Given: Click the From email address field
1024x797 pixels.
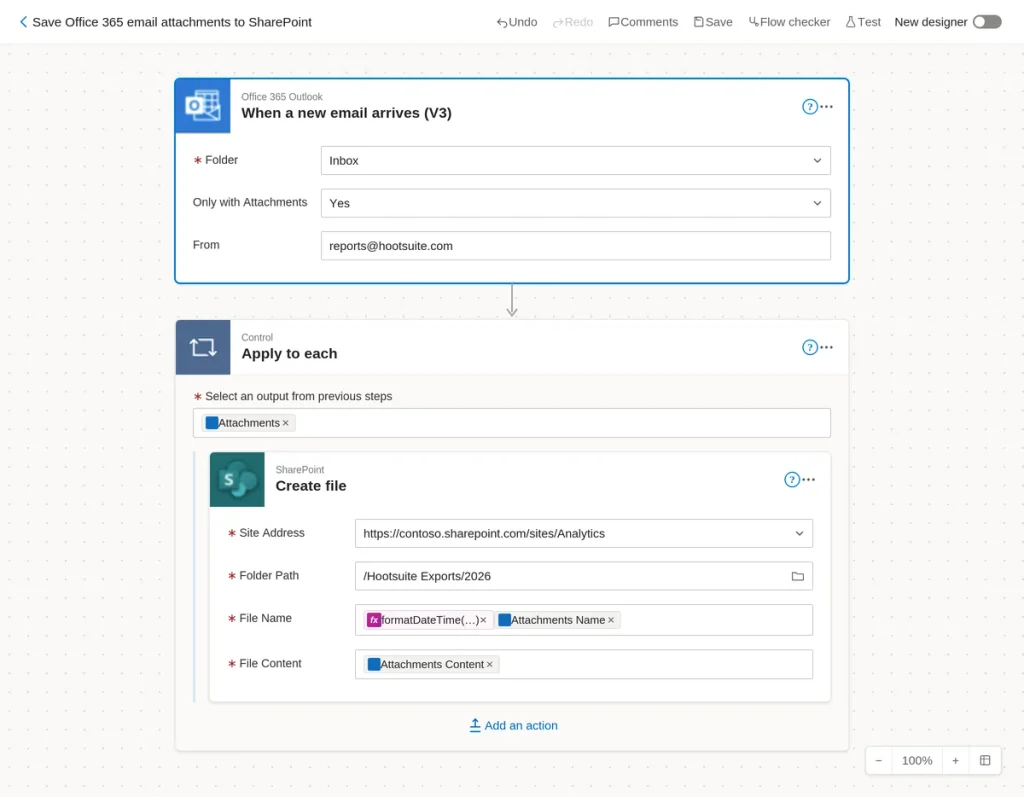Looking at the screenshot, I should 575,246.
